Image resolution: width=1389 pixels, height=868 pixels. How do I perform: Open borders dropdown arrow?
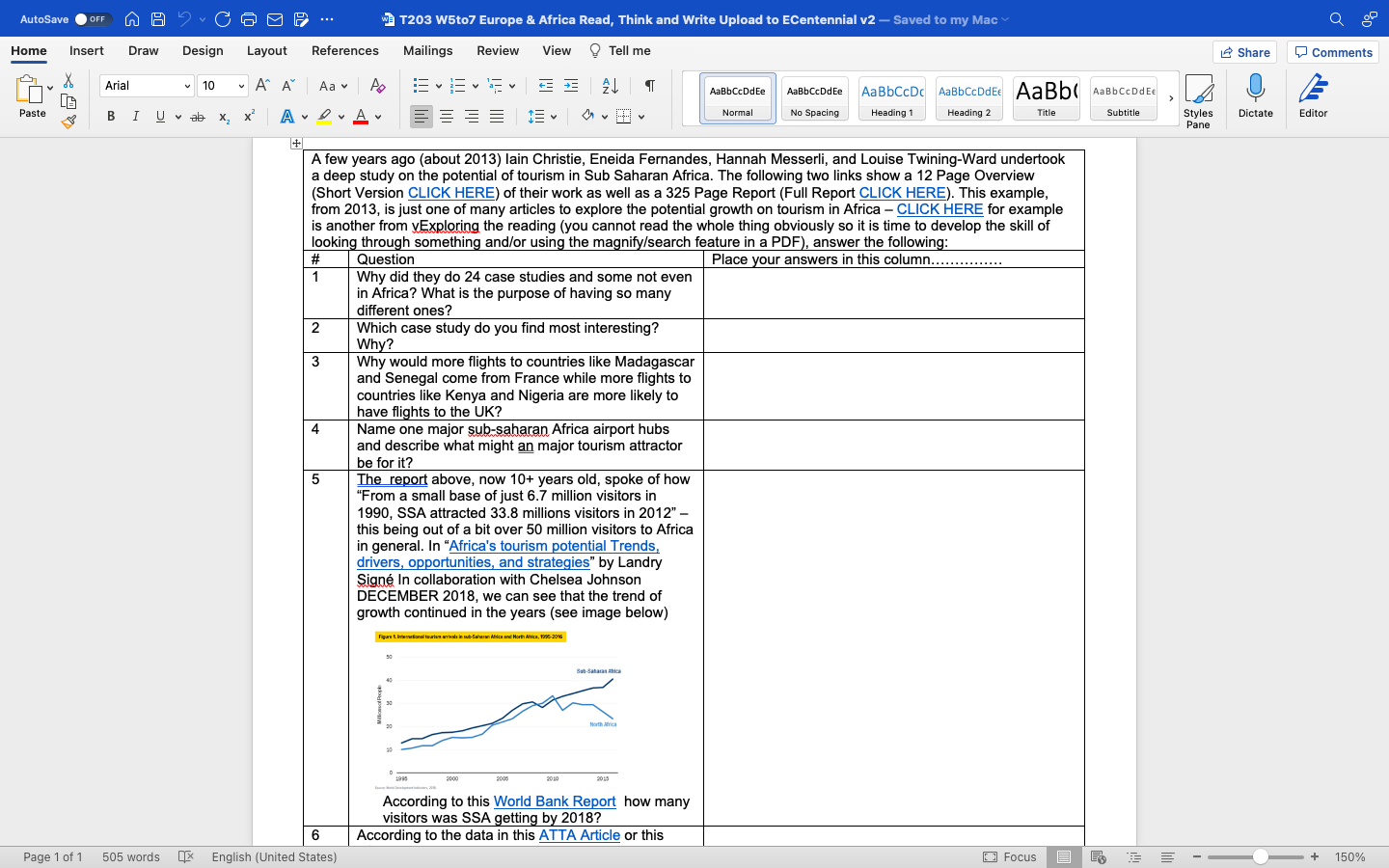pyautogui.click(x=641, y=117)
